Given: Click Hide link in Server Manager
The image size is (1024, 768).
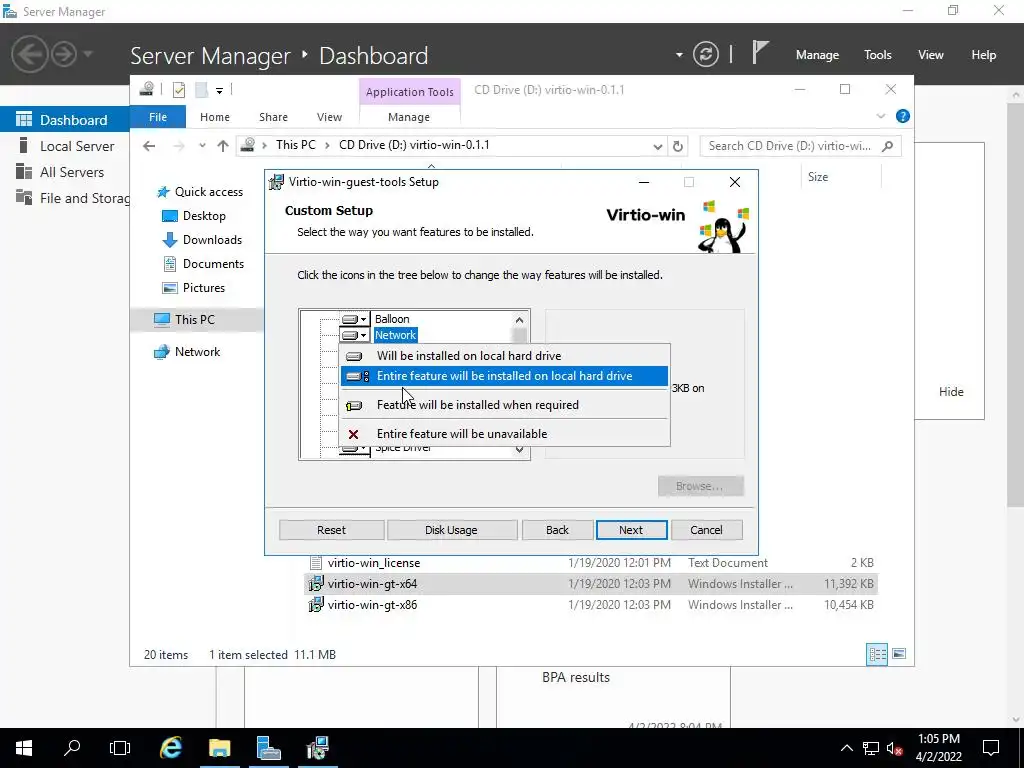Looking at the screenshot, I should [x=951, y=392].
